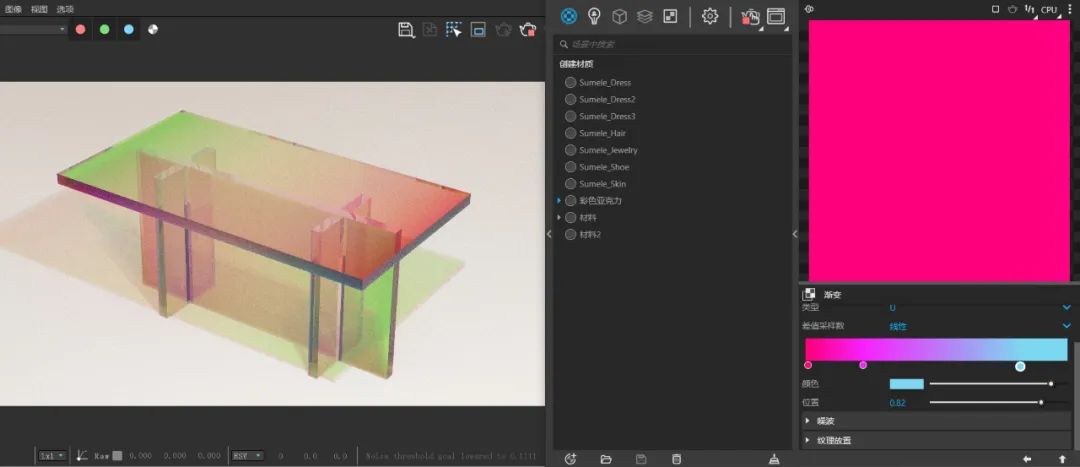Open the CPU engine selector
Image resolution: width=1080 pixels, height=467 pixels.
tap(1049, 10)
